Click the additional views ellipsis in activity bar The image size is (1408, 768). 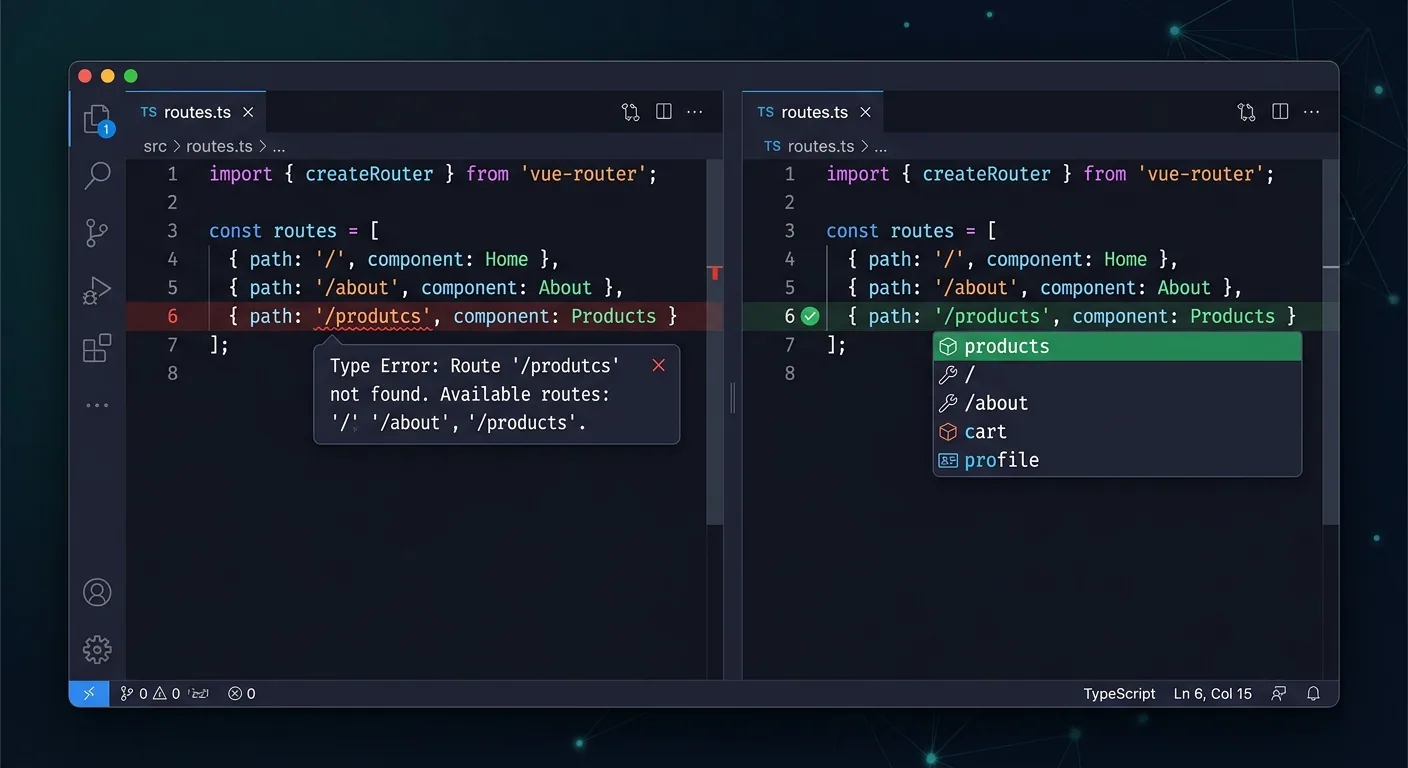pyautogui.click(x=96, y=404)
